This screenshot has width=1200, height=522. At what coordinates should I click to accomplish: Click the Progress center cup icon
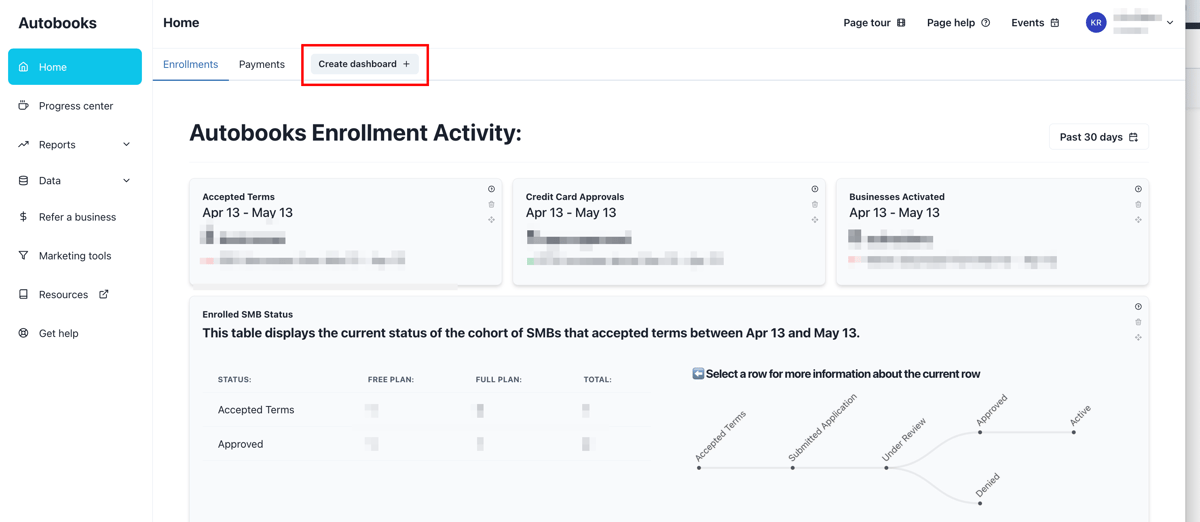tap(24, 105)
